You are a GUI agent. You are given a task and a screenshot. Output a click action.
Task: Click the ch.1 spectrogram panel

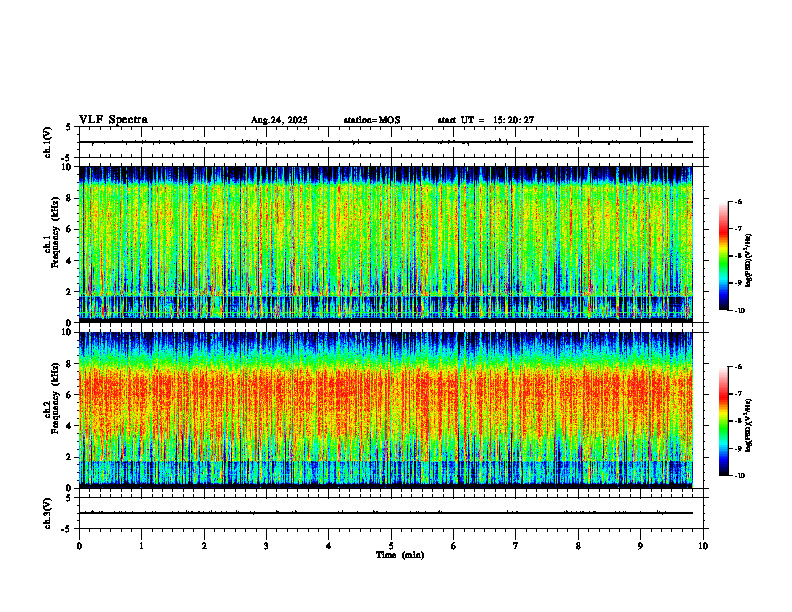(x=386, y=244)
